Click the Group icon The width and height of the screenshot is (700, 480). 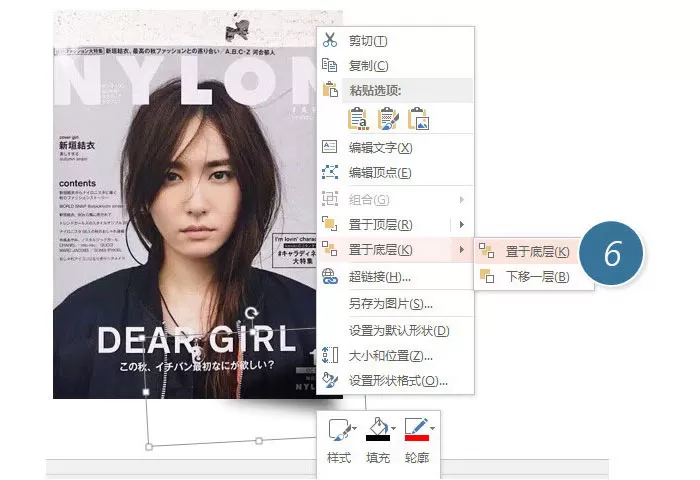[x=330, y=198]
